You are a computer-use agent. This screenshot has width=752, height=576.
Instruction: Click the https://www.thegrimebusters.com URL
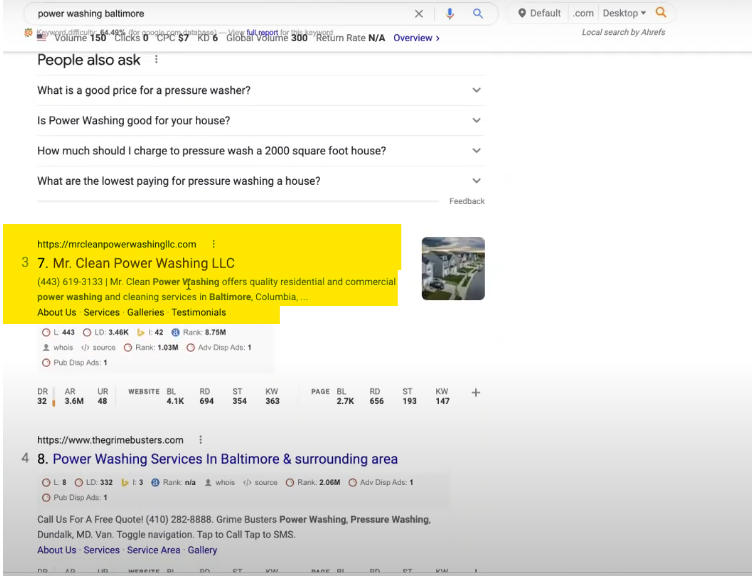pos(110,440)
